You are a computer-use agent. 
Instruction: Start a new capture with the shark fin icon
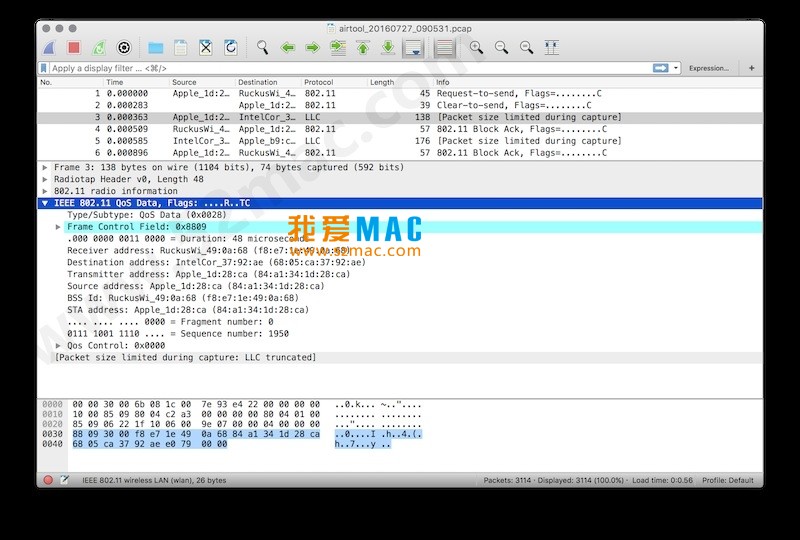tap(49, 47)
